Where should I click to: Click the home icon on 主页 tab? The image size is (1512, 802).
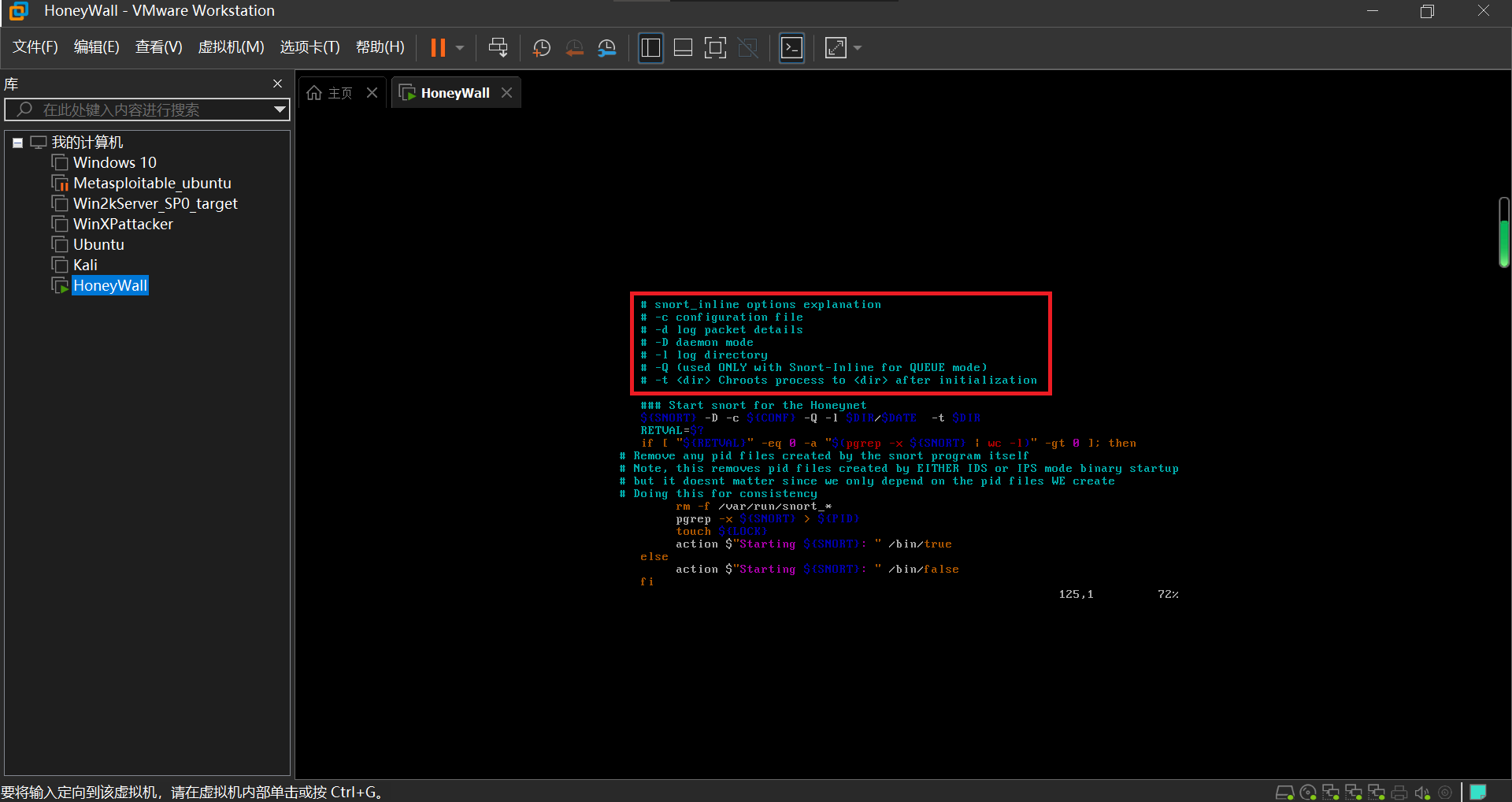coord(314,93)
